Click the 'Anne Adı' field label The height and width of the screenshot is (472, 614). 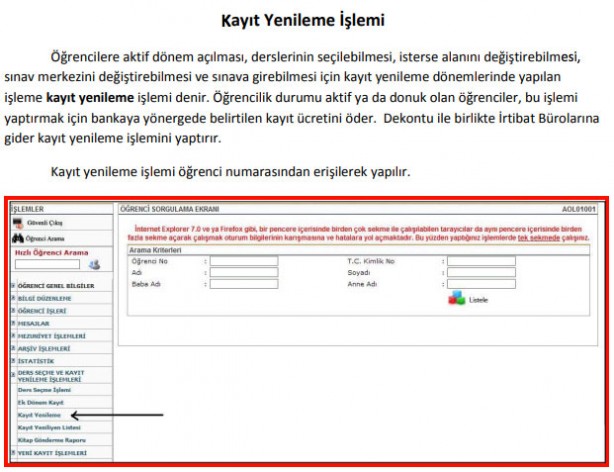point(362,284)
